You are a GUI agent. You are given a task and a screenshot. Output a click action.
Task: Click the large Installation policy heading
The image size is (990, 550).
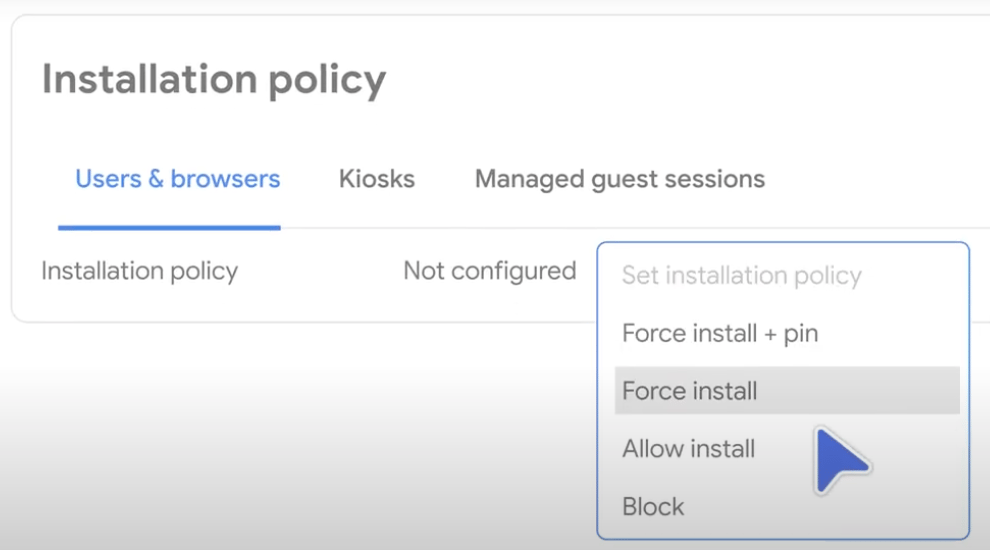tap(213, 80)
